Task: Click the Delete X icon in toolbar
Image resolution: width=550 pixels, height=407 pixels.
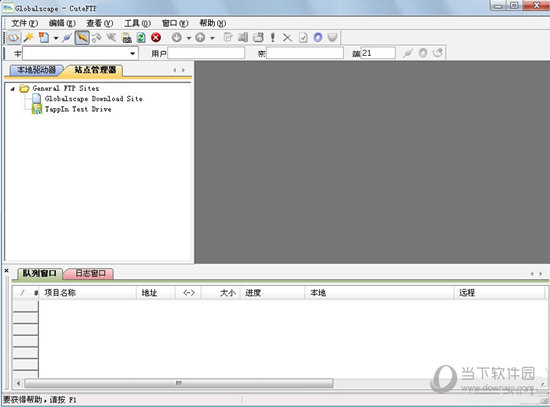Action: (x=287, y=37)
